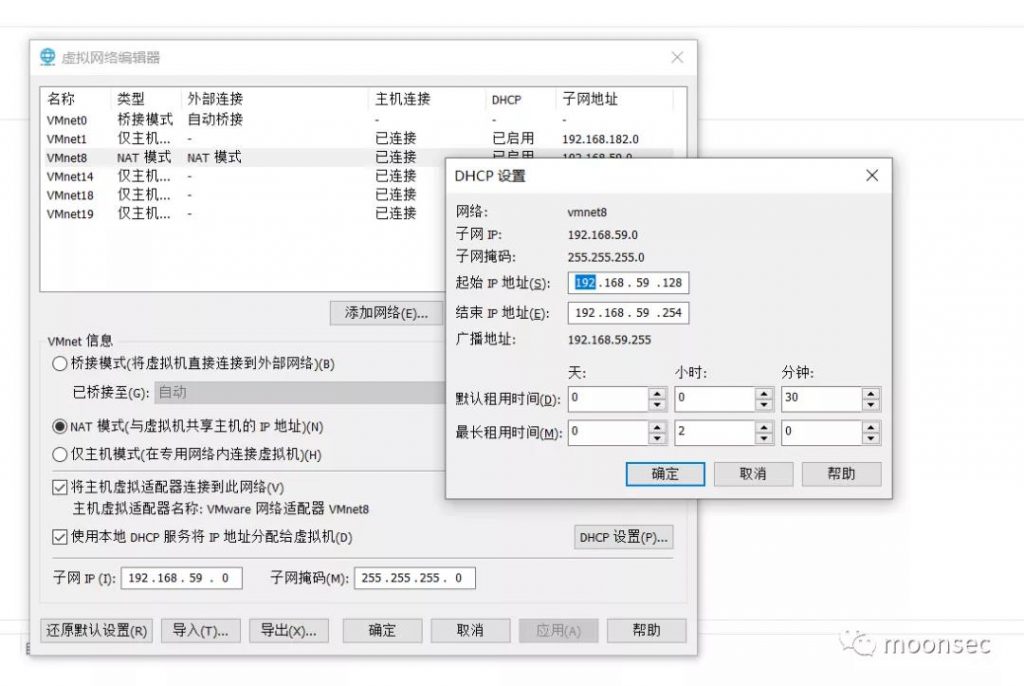Image resolution: width=1024 pixels, height=686 pixels.
Task: Decrease 默认租用时间 hours value
Action: [x=763, y=404]
